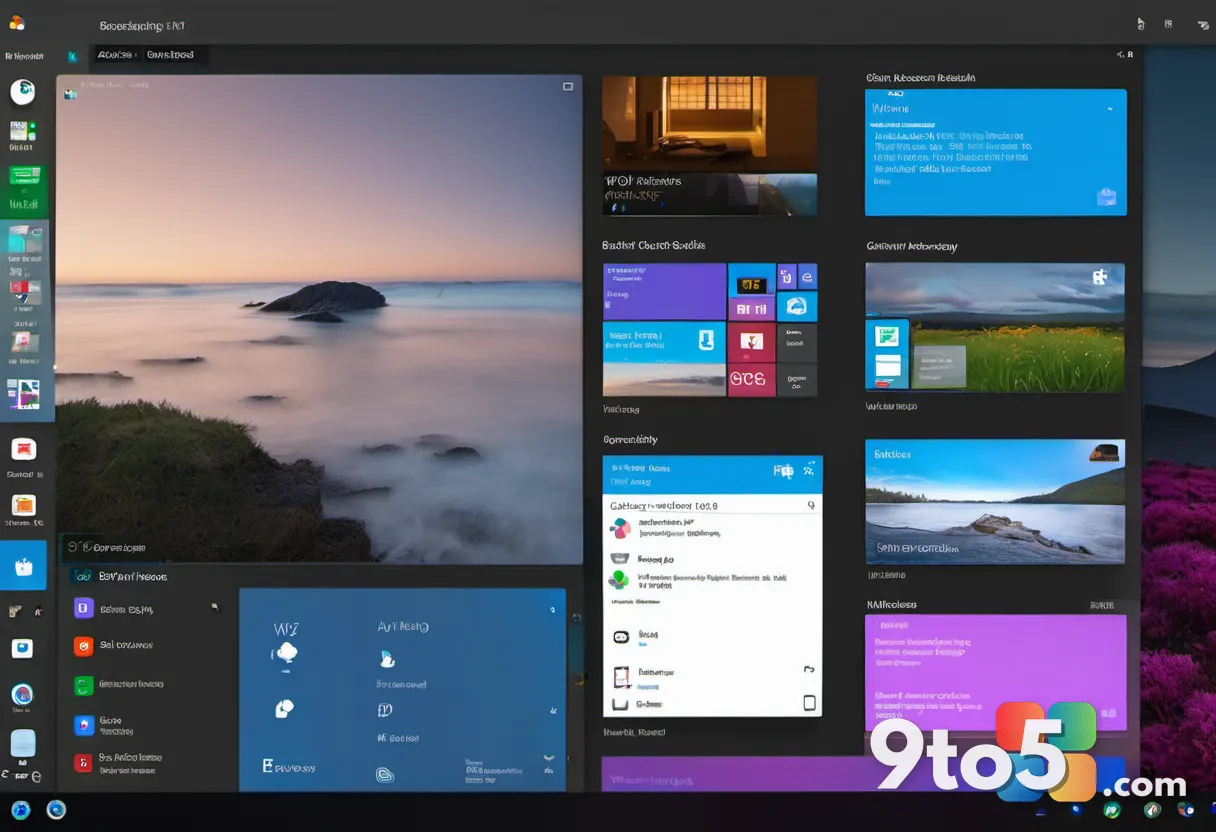Switch to the first tab above the photo window
Screen dimensions: 1216x832
115,55
